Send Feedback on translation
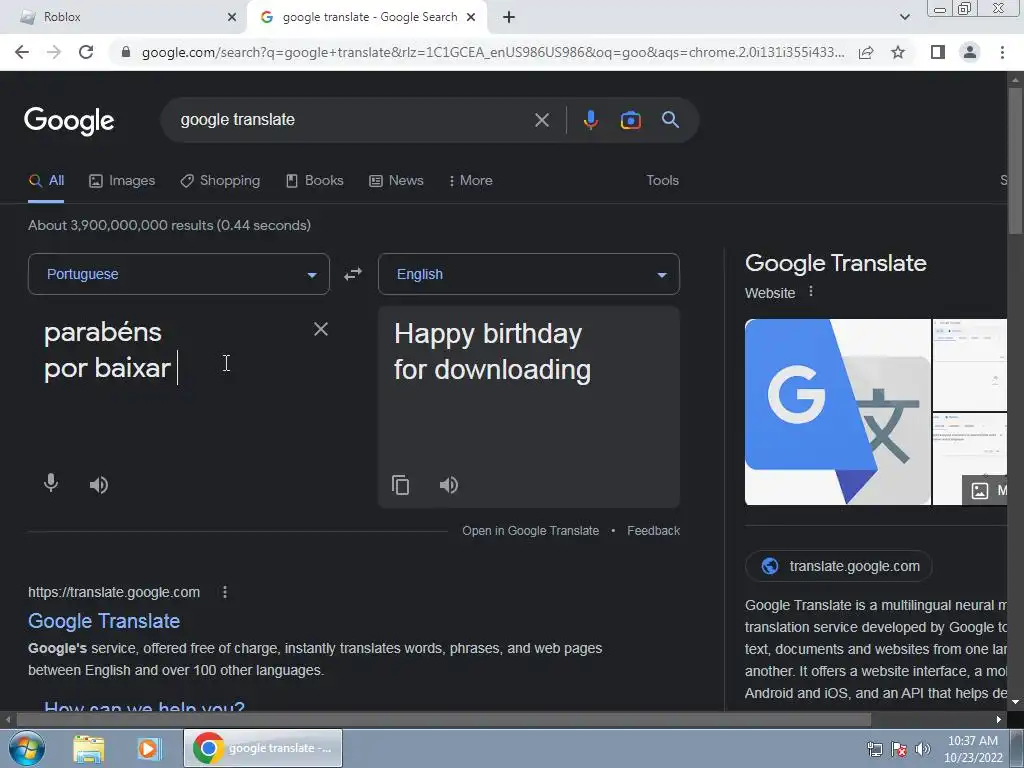Image resolution: width=1024 pixels, height=768 pixels. click(653, 531)
